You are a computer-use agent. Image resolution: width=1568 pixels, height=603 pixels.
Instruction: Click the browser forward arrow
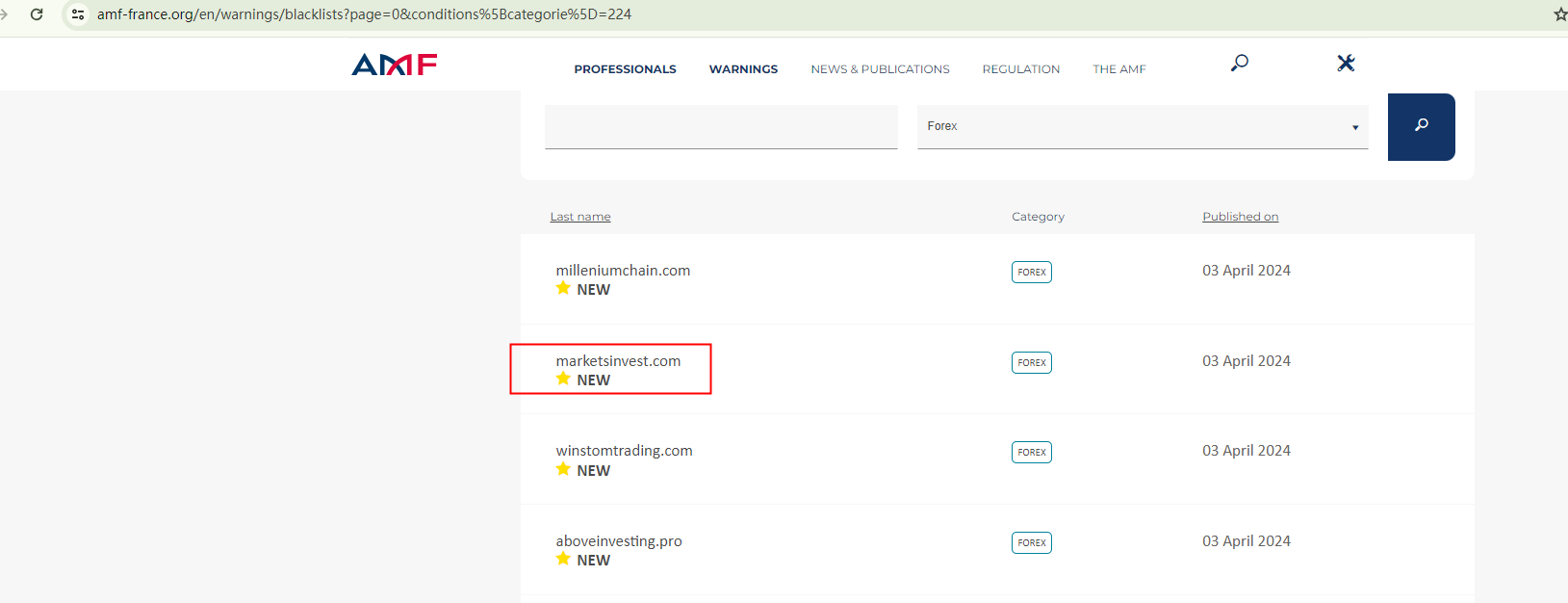pos(4,14)
